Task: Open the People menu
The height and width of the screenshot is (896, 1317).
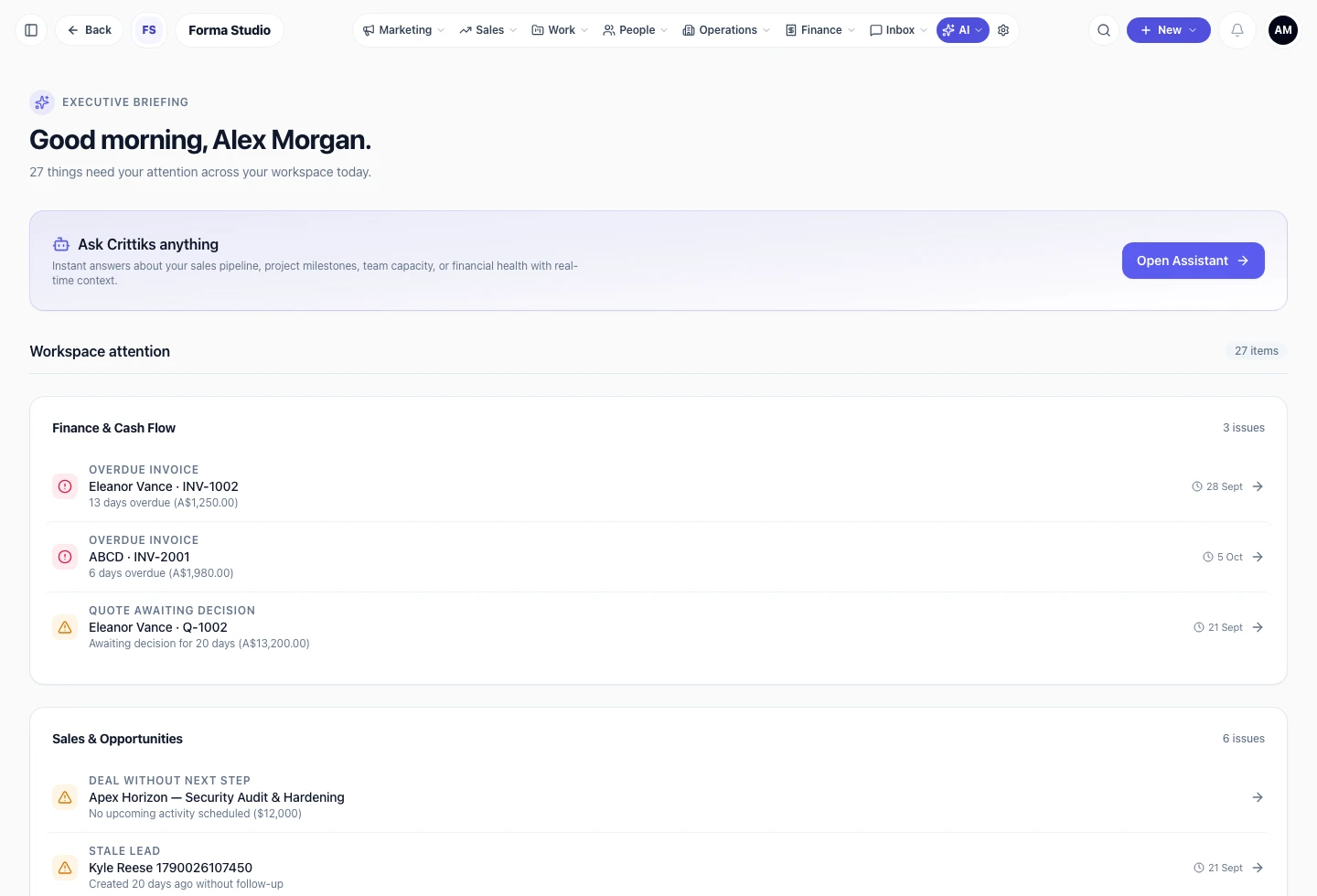Action: pyautogui.click(x=635, y=30)
